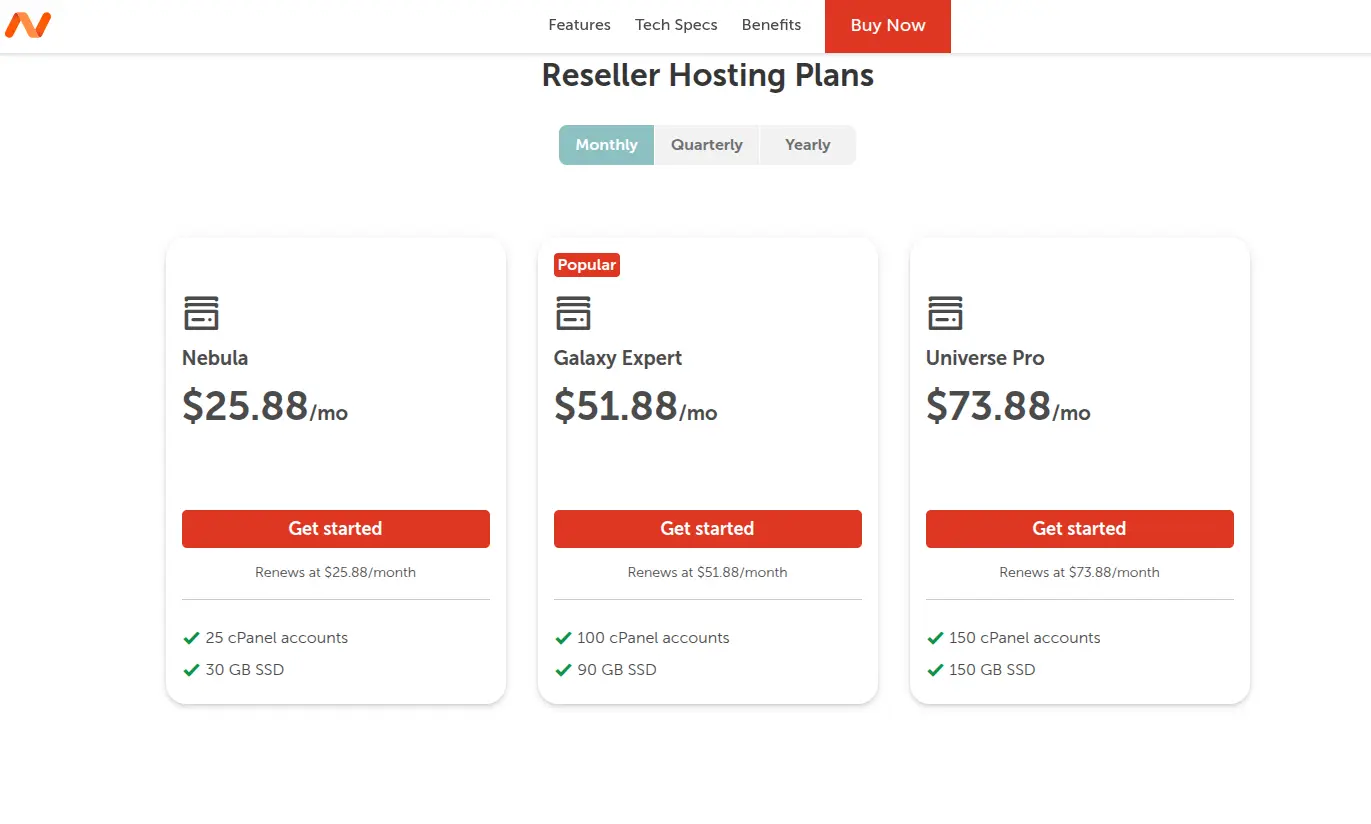Click the $25.88/mo price
The width and height of the screenshot is (1371, 824).
click(265, 406)
